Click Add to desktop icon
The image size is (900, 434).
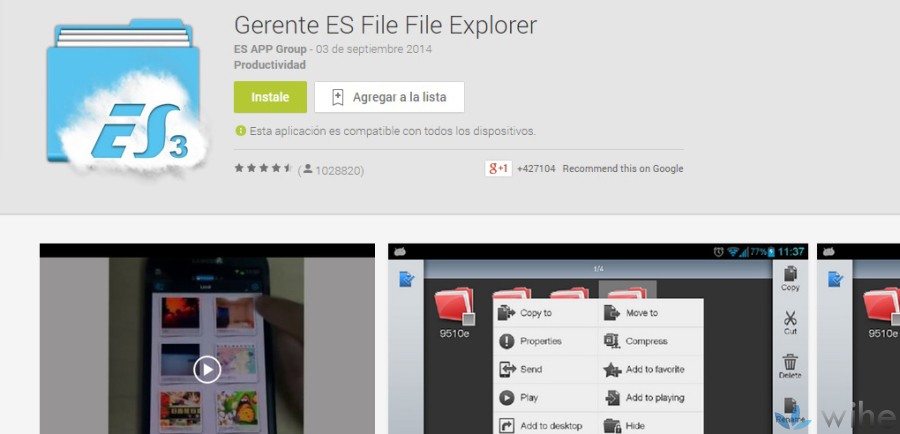point(507,425)
